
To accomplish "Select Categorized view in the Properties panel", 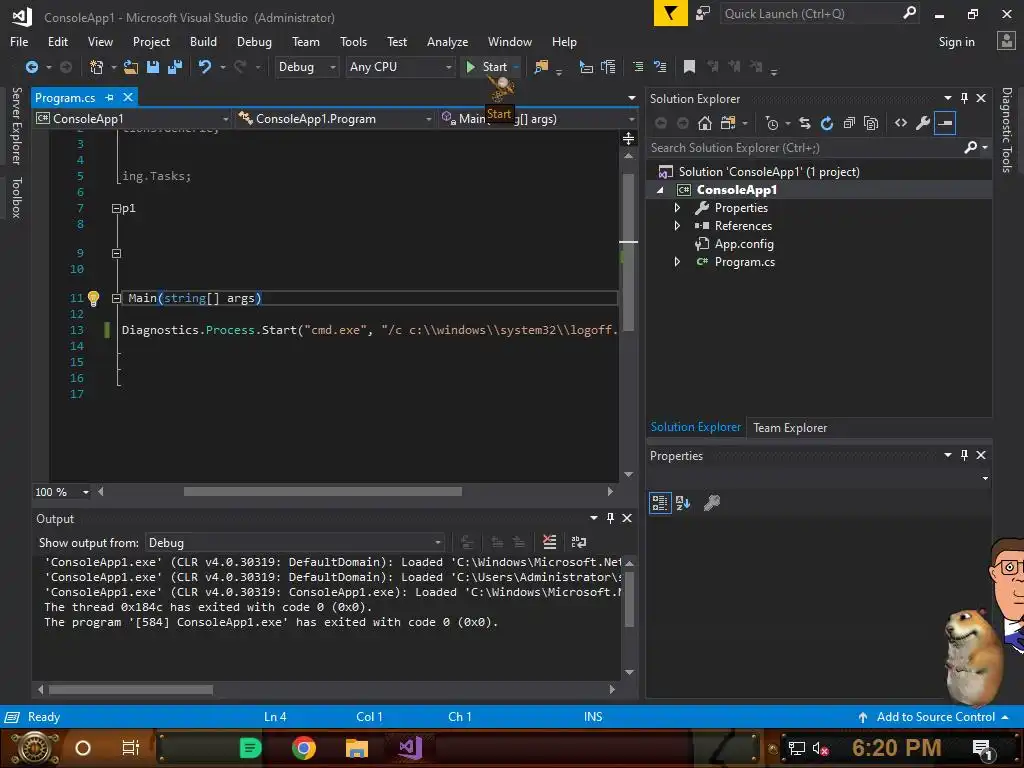I will click(x=660, y=503).
